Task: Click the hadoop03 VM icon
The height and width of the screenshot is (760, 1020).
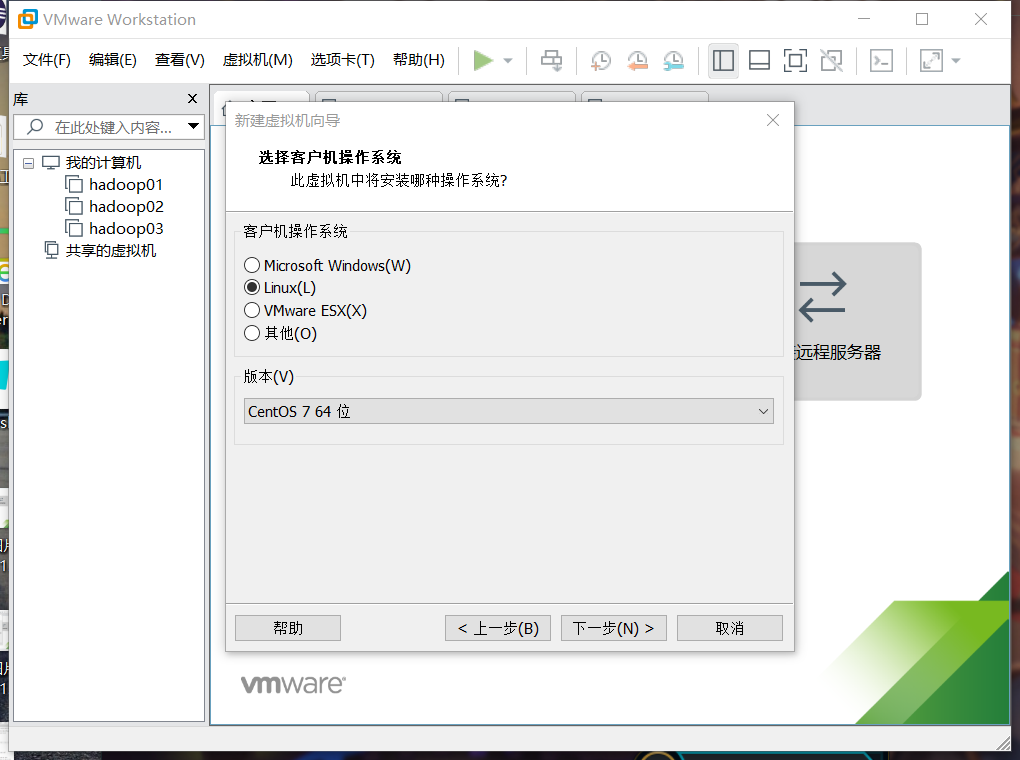Action: pyautogui.click(x=74, y=229)
